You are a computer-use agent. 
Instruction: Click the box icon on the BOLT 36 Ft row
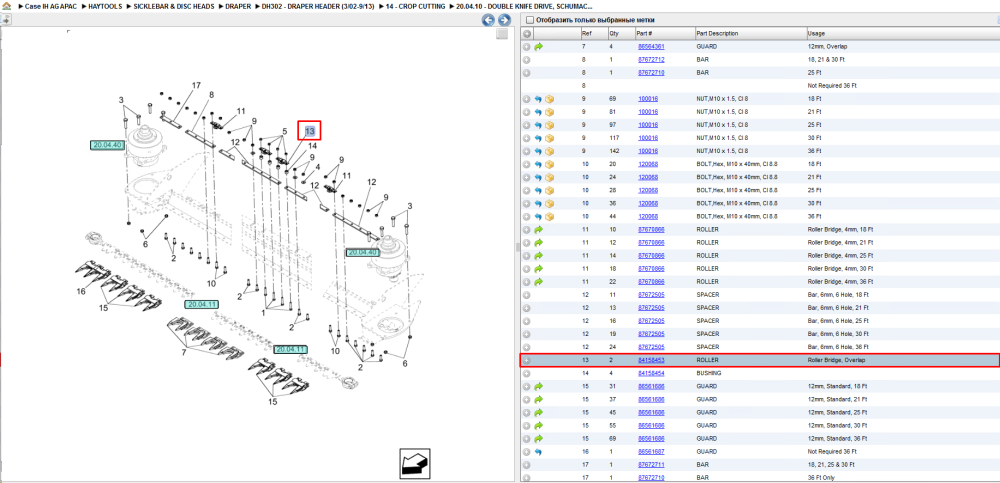[549, 217]
